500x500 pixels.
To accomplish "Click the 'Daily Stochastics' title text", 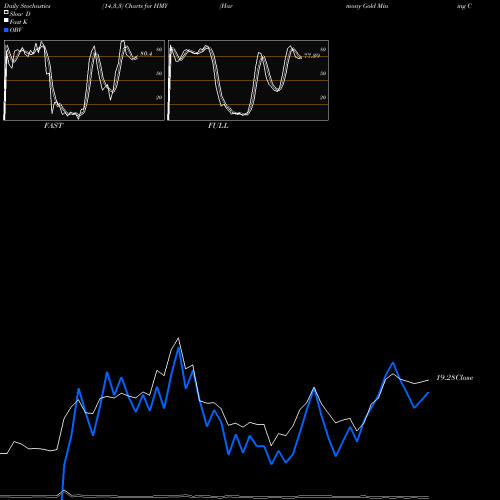I will [27, 6].
